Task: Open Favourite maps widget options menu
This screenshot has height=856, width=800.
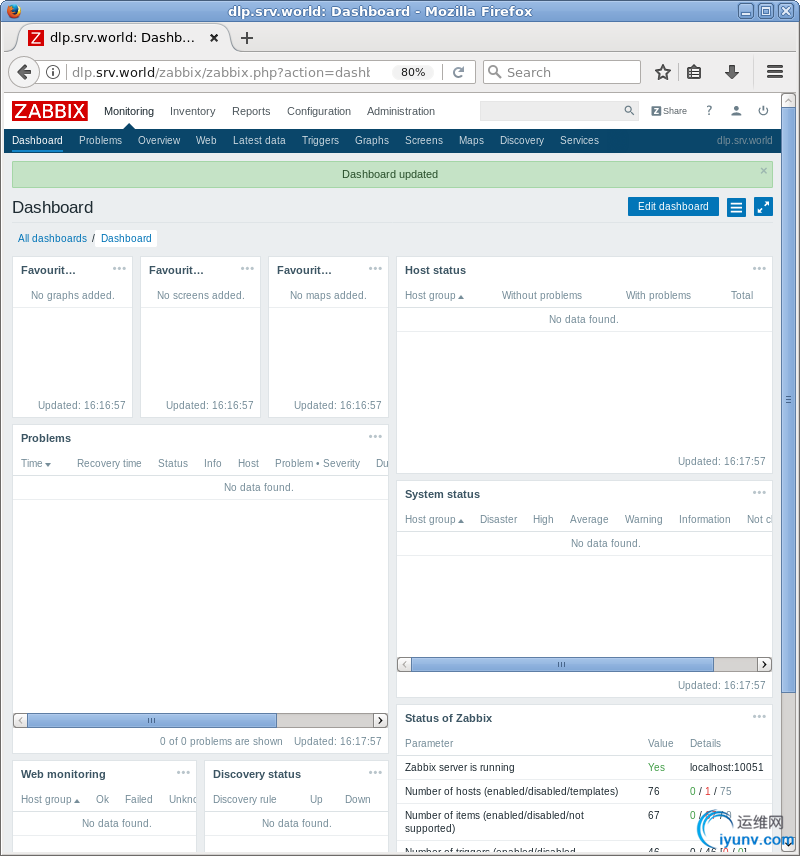Action: pyautogui.click(x=375, y=269)
